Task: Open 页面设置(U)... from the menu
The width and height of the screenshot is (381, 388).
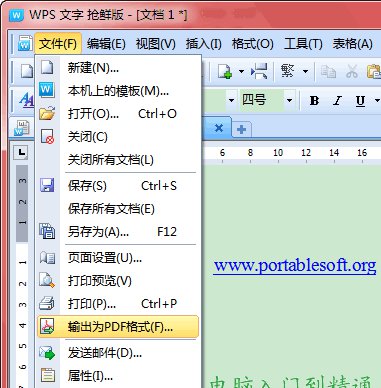Action: point(118,258)
